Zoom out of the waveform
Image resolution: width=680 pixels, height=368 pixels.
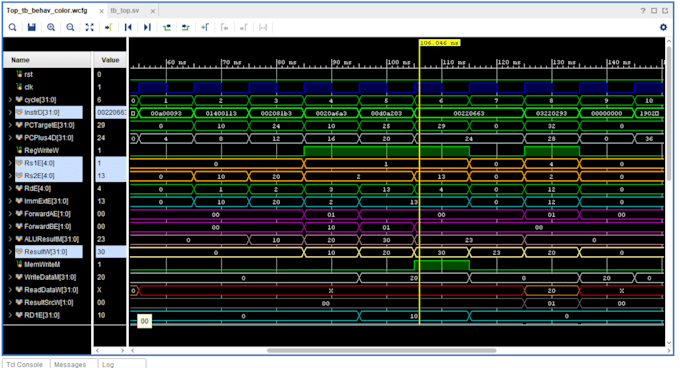coord(70,27)
